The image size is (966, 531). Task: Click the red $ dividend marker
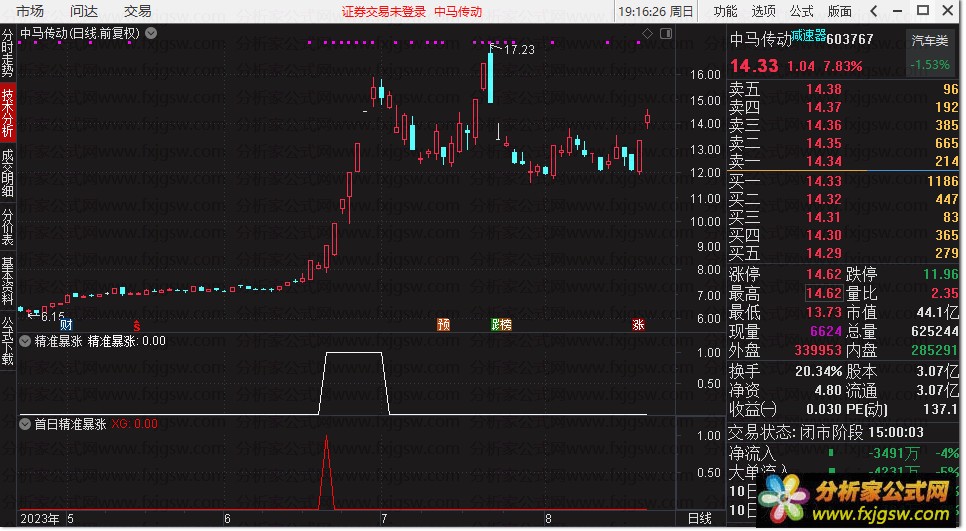tap(137, 325)
